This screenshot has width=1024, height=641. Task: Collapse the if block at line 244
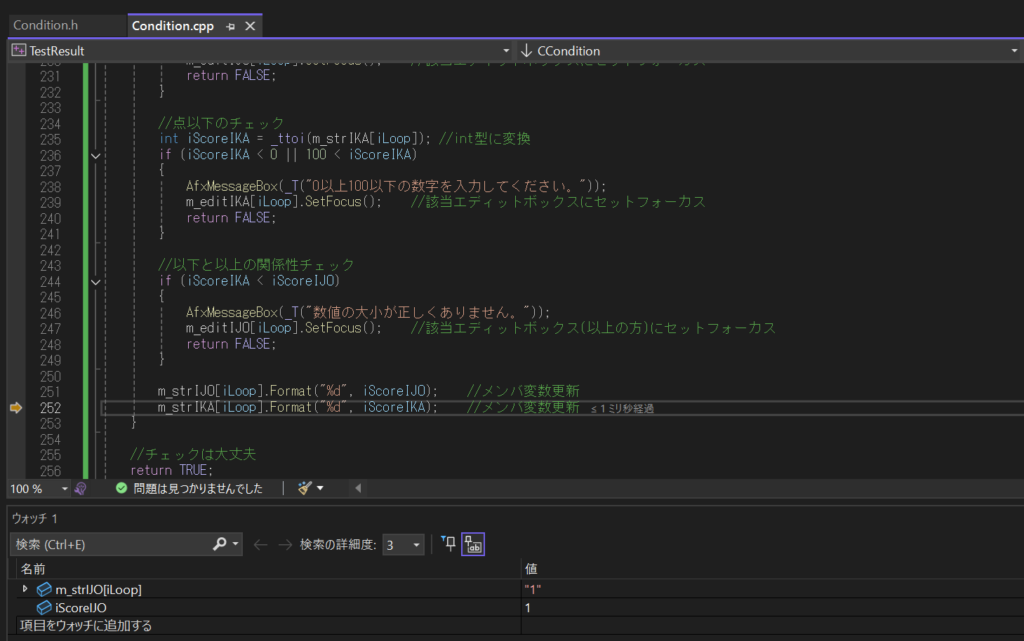tap(96, 282)
